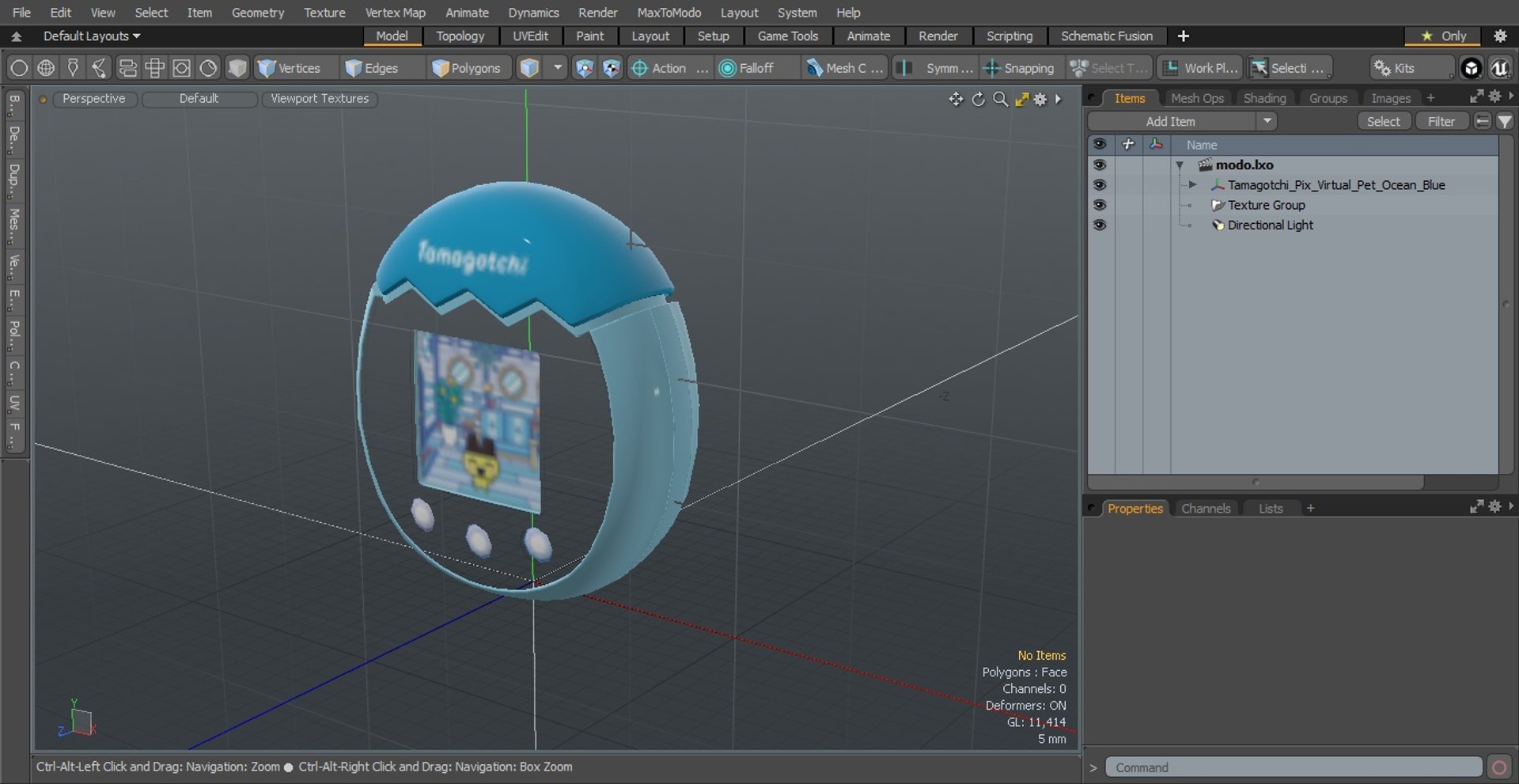Click the Command input field

point(1294,767)
